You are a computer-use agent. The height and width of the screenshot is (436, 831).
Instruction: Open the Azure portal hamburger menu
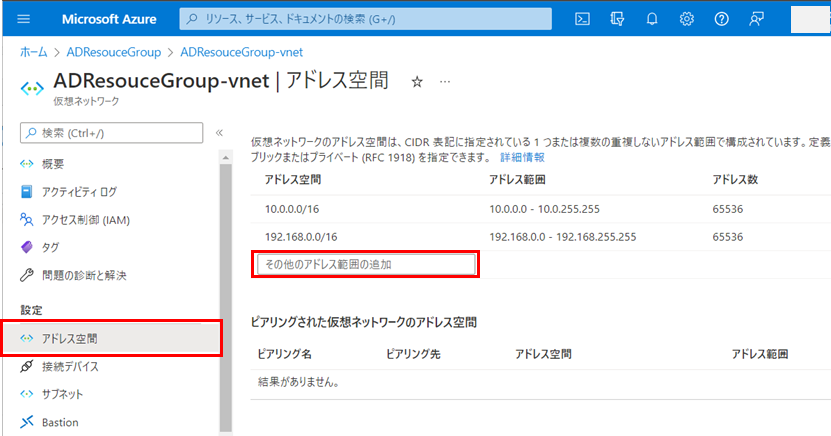coord(23,19)
